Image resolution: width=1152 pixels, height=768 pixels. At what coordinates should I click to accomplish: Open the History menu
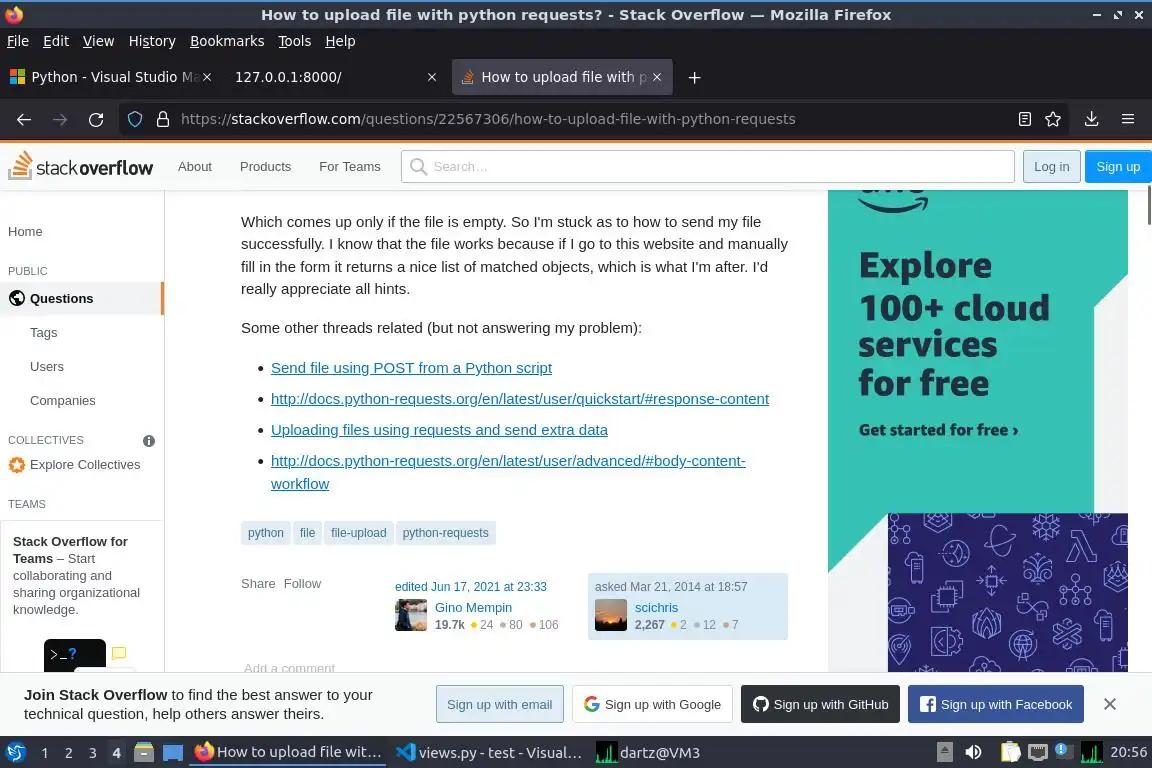pos(152,41)
